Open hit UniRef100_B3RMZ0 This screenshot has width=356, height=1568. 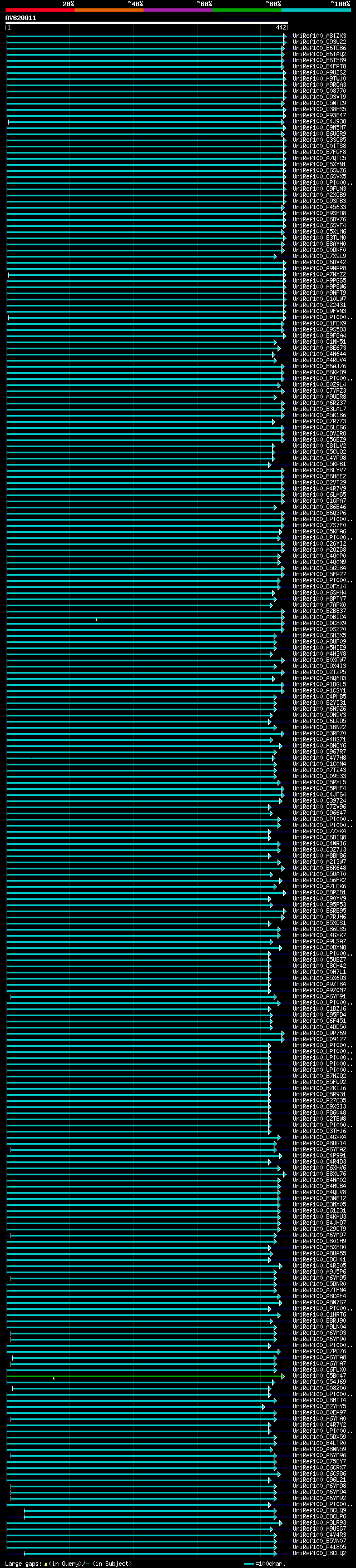[x=319, y=734]
